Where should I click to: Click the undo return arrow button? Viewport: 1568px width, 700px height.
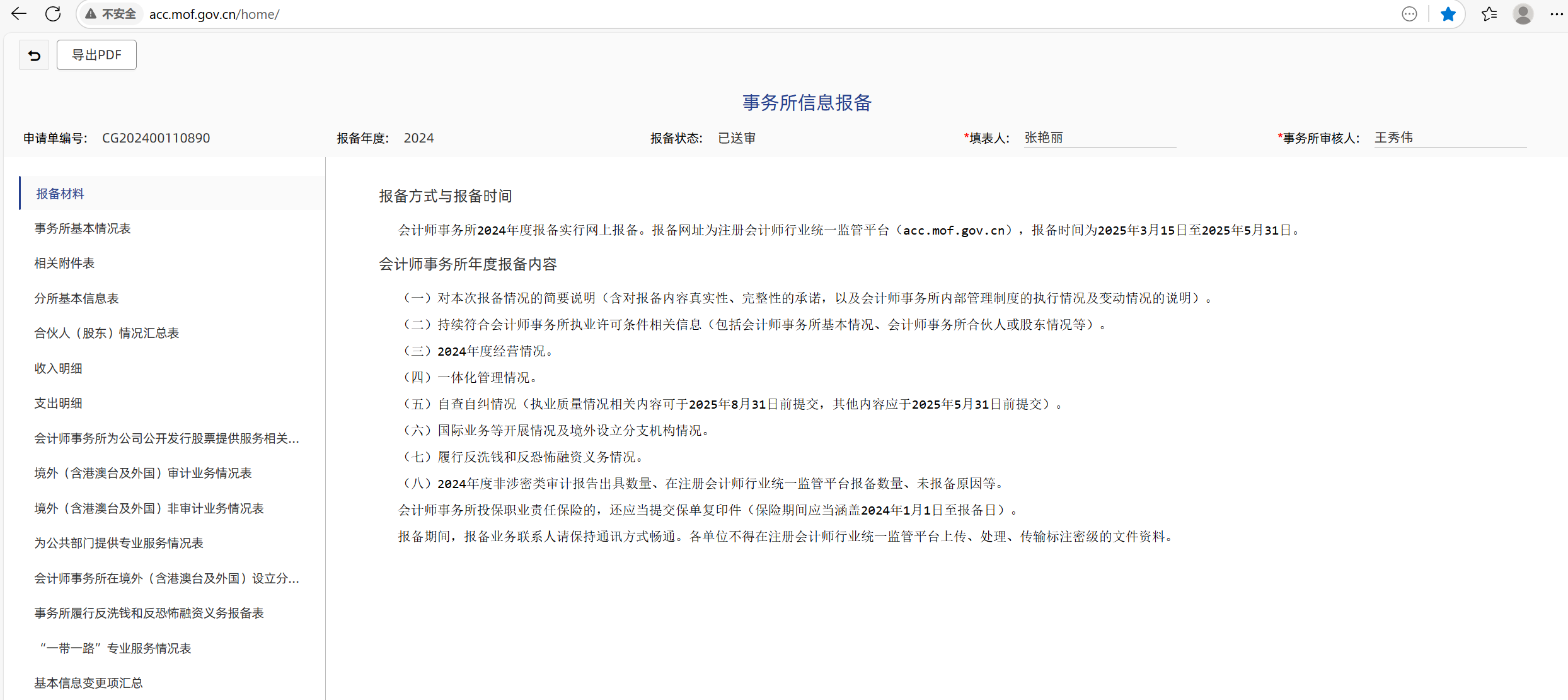tap(34, 55)
